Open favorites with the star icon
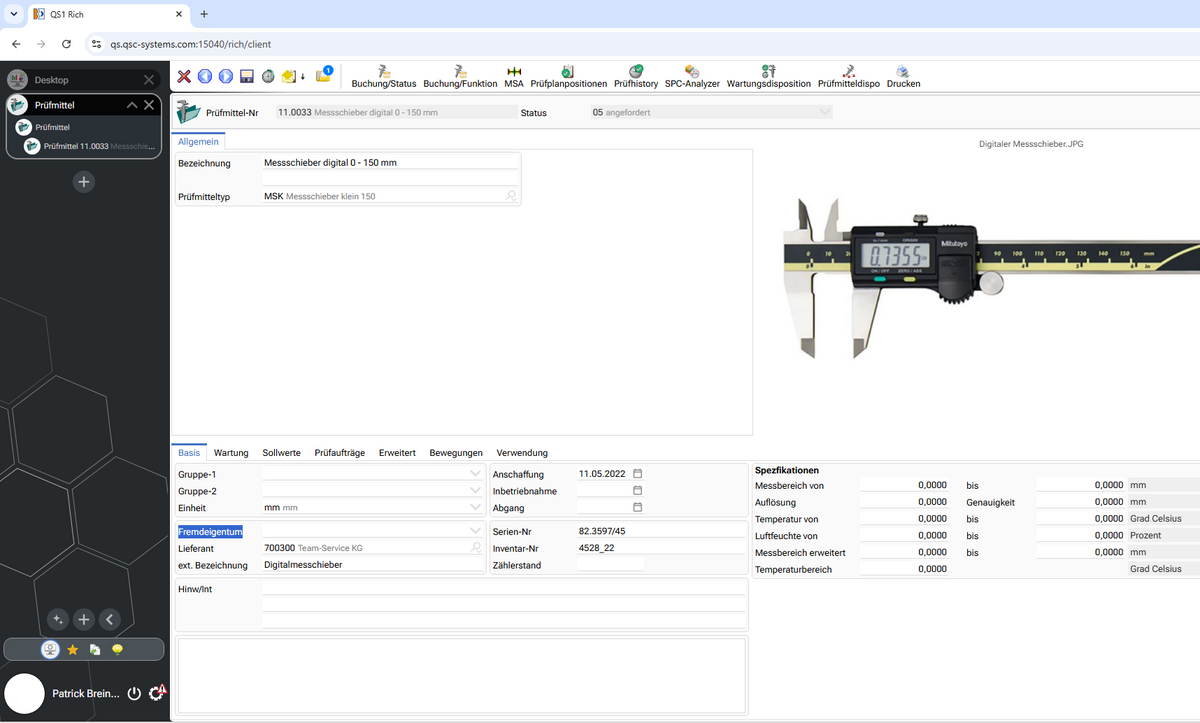This screenshot has height=723, width=1200. pyautogui.click(x=73, y=649)
